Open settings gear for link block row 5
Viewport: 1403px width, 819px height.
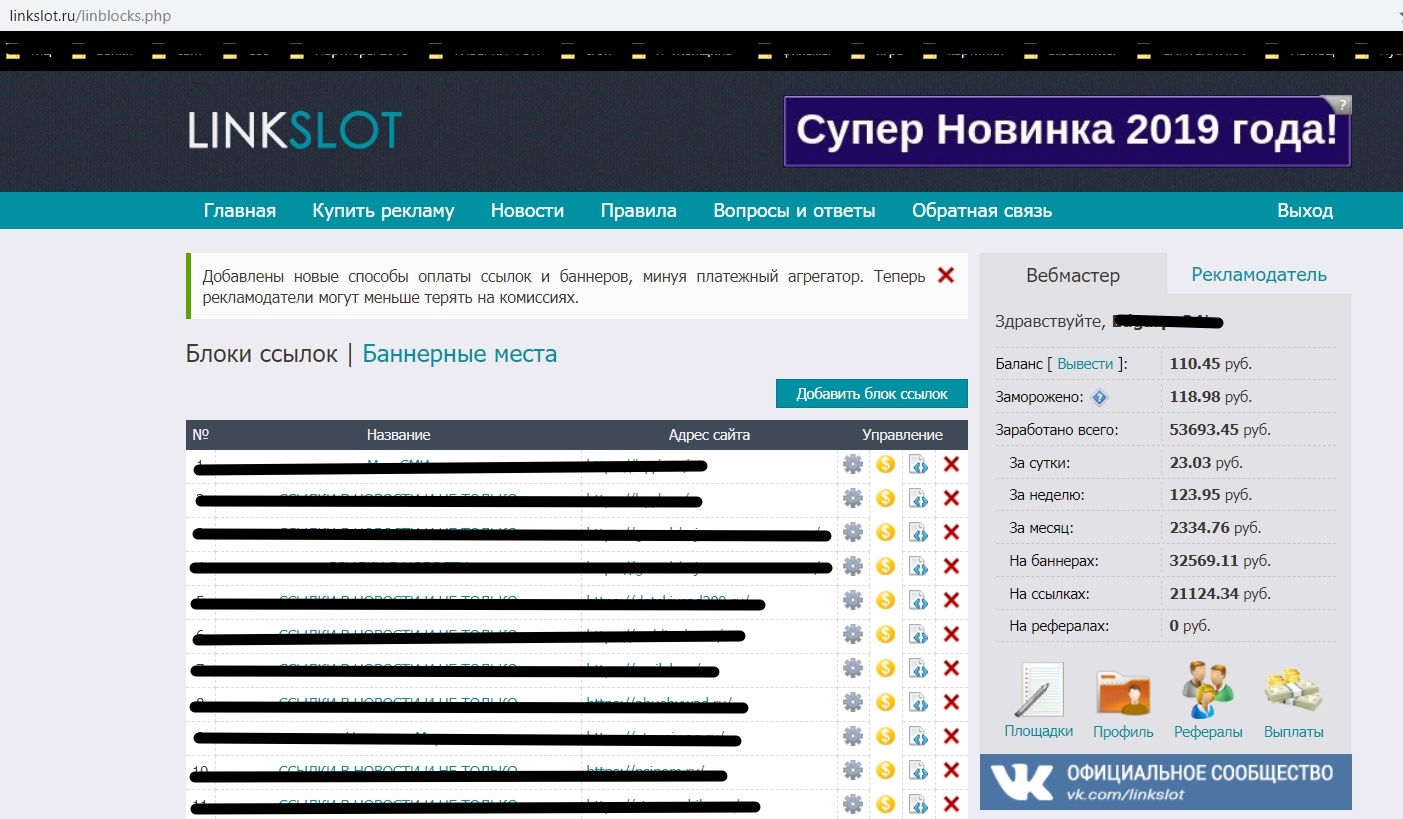coord(852,600)
